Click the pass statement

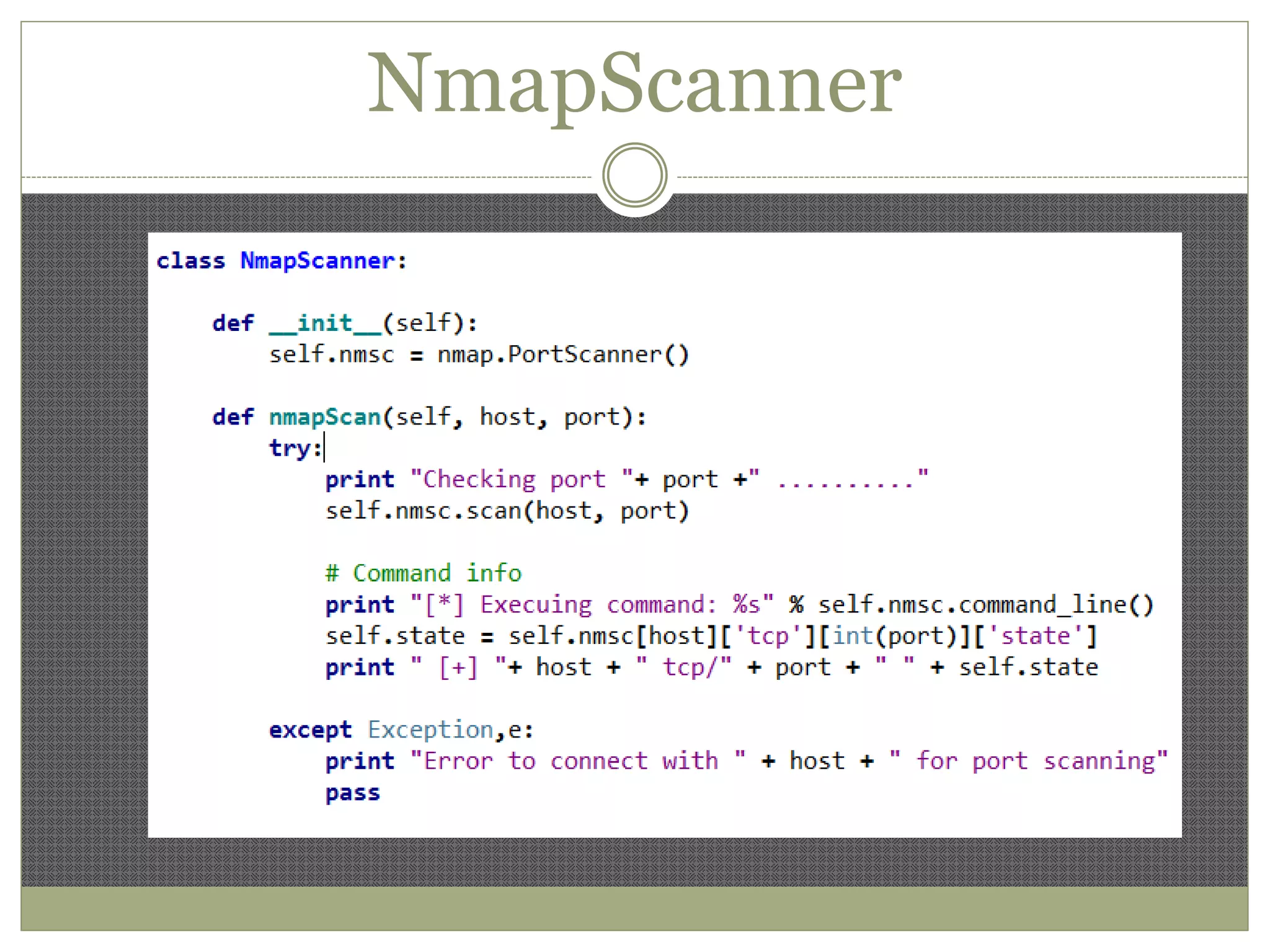pyautogui.click(x=352, y=793)
